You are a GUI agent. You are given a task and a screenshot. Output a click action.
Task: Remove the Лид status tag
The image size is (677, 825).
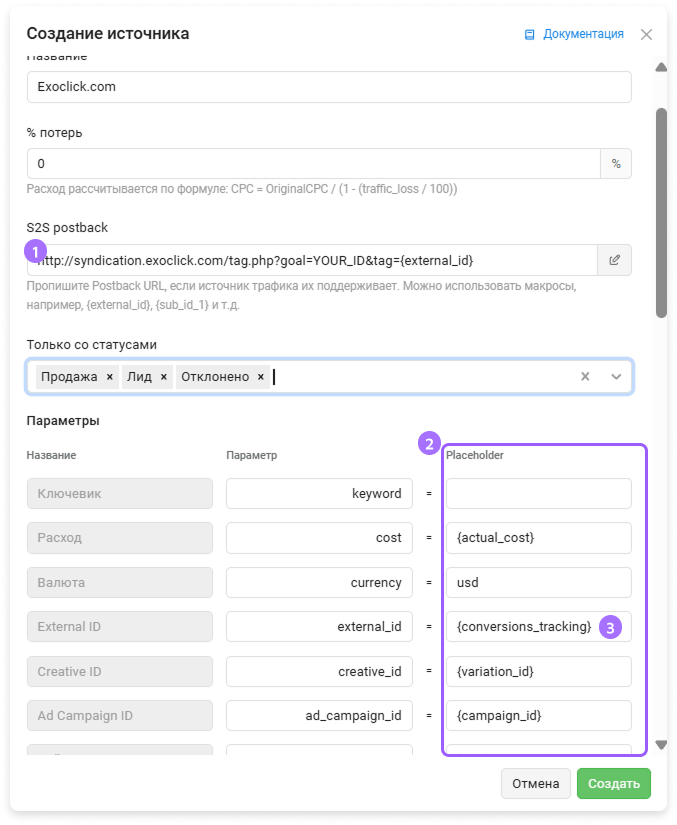click(164, 377)
